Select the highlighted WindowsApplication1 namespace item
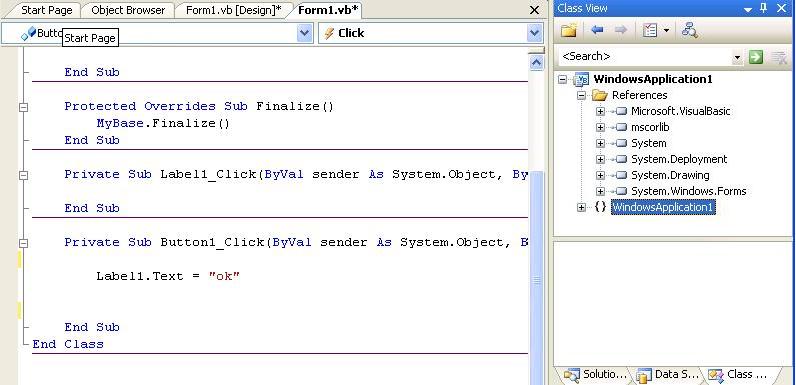This screenshot has width=796, height=385. [663, 207]
